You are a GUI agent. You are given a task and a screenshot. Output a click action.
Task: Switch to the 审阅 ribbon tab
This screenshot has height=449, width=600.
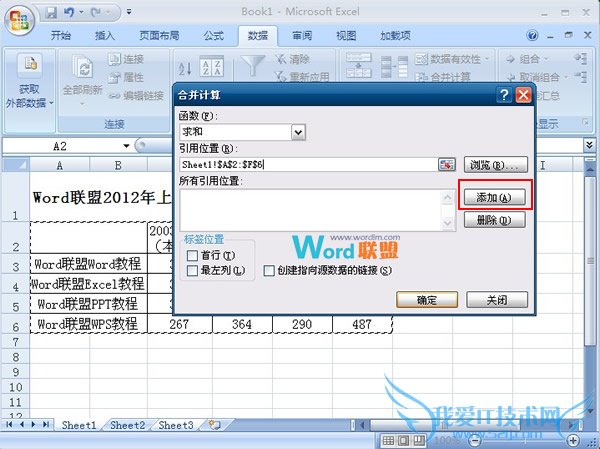tap(302, 36)
